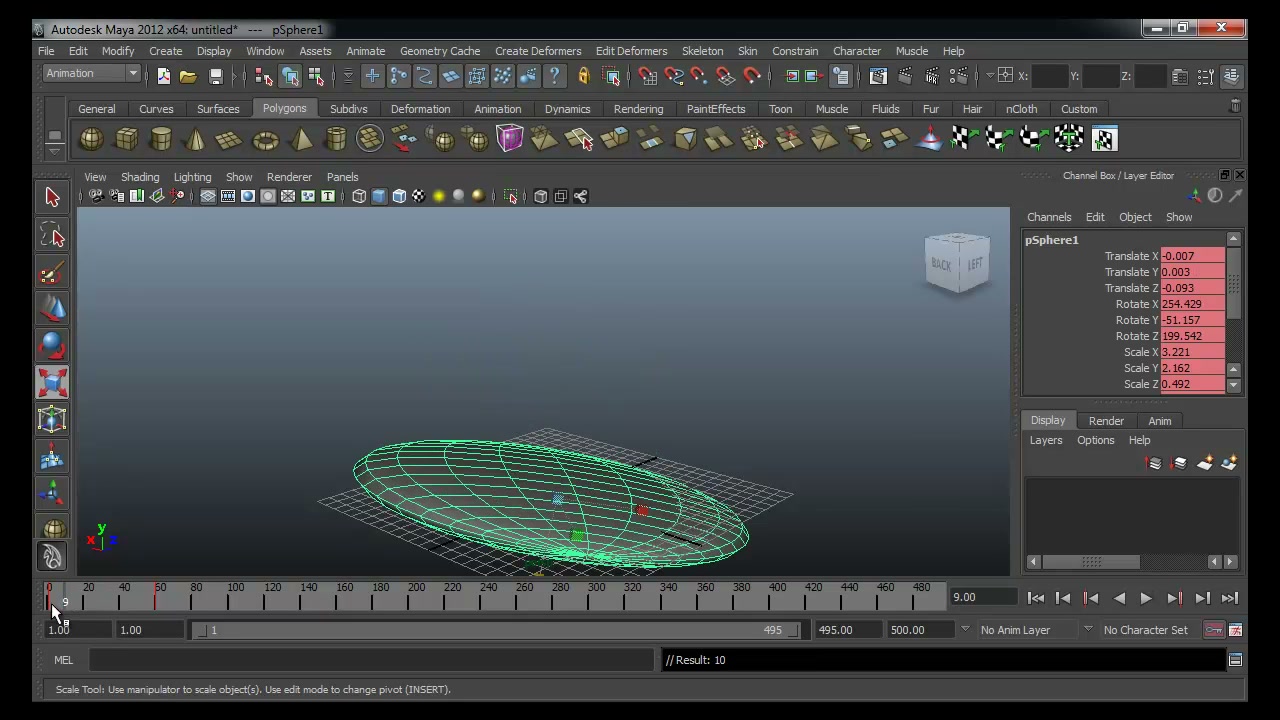
Task: Click the Play forwards button
Action: (x=1146, y=598)
